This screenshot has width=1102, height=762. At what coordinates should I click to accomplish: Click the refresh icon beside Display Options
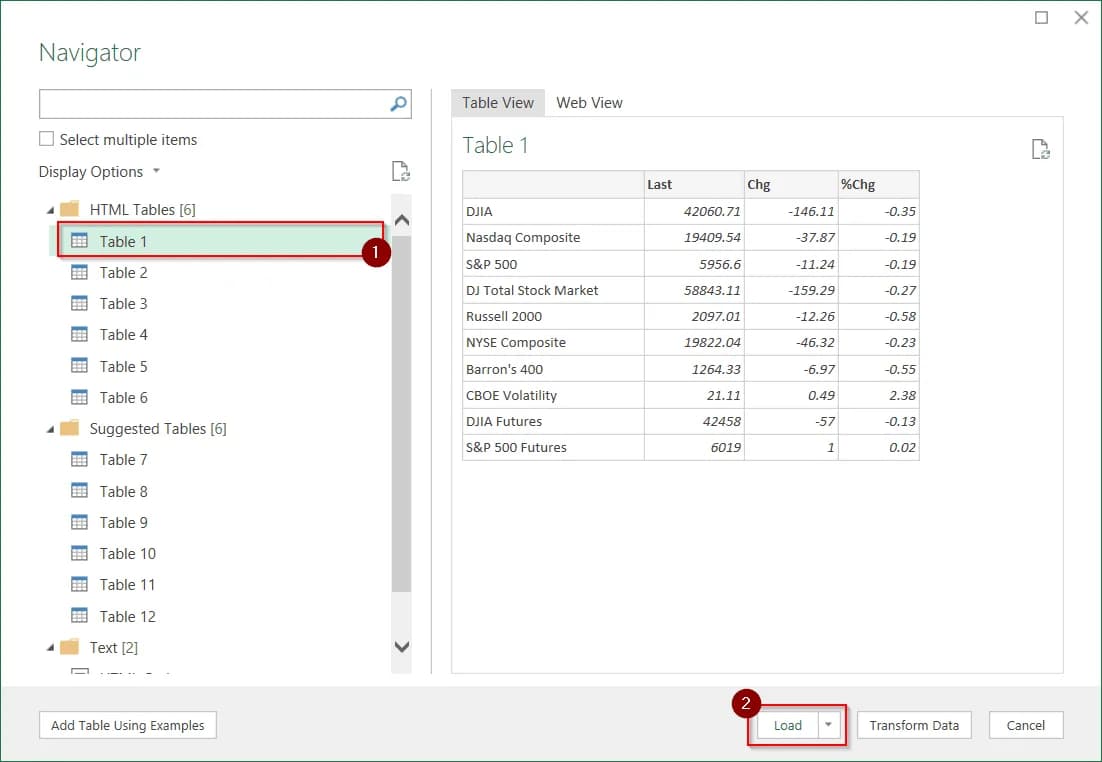pos(401,171)
